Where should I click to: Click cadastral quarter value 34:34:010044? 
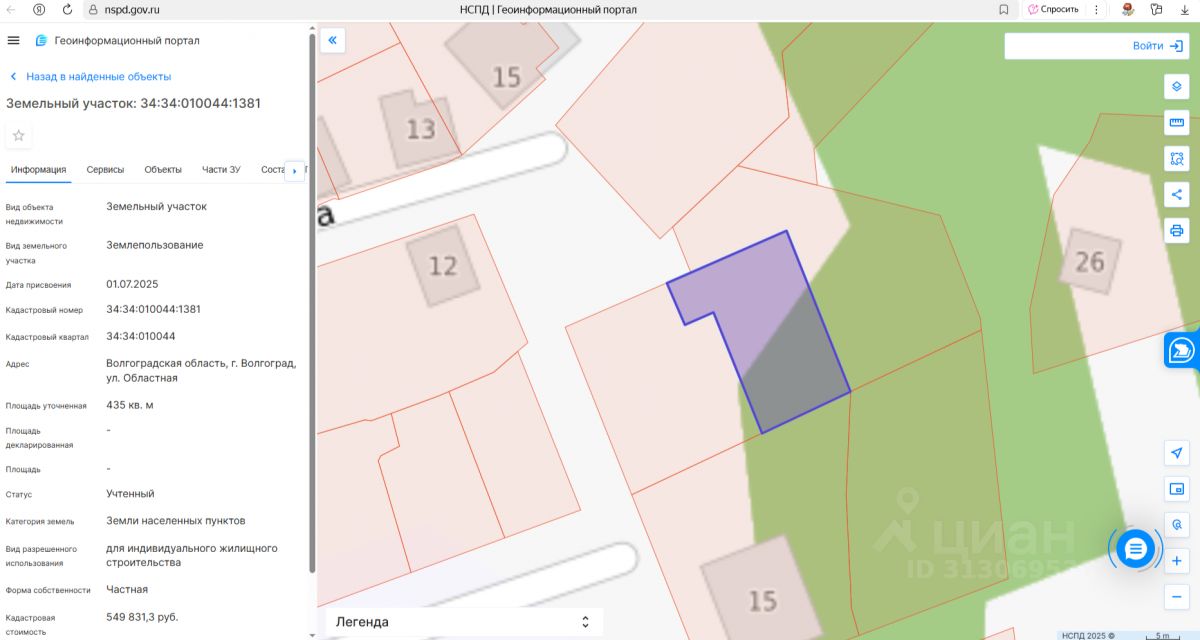click(141, 336)
